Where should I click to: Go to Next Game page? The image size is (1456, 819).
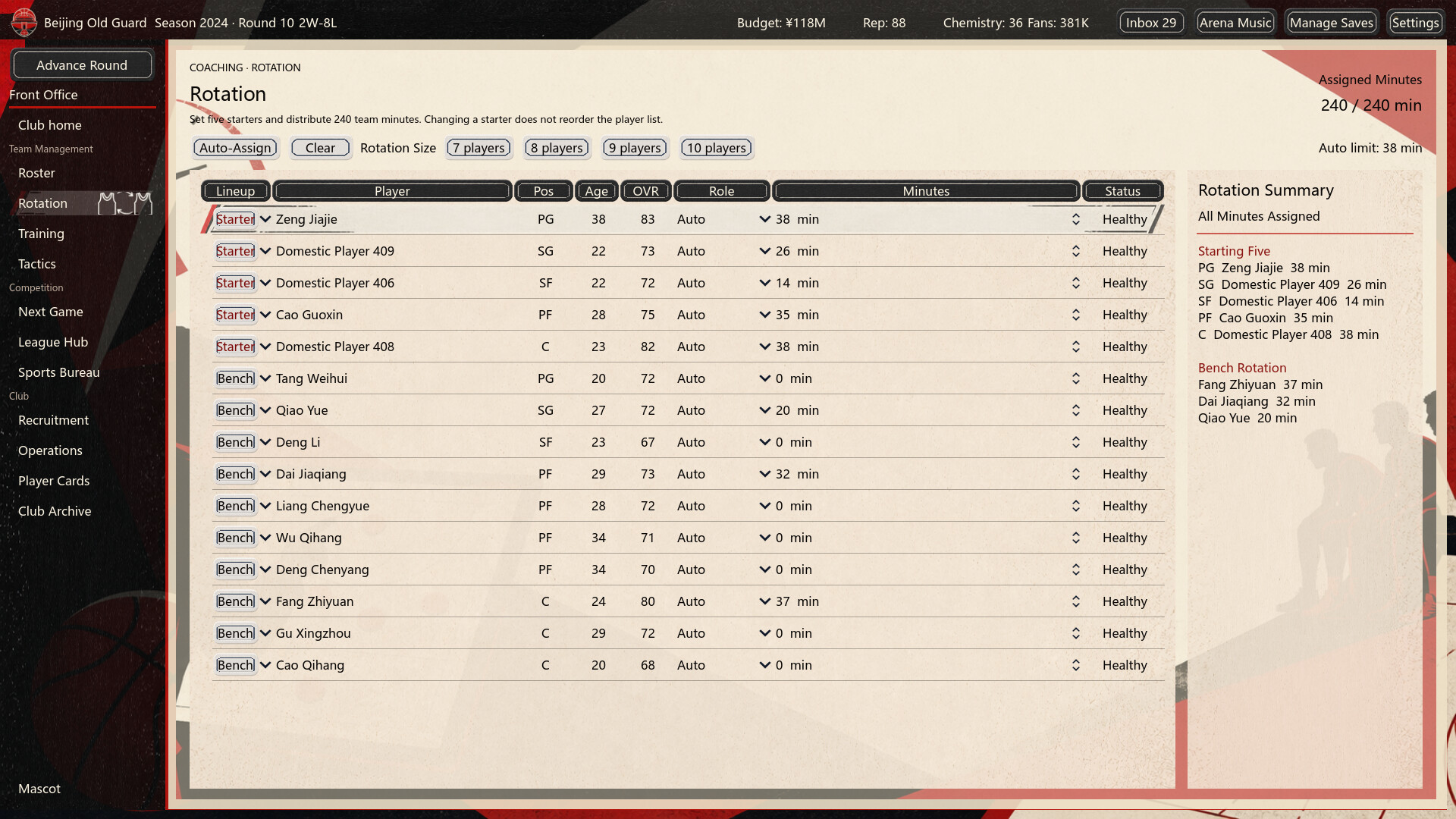tap(51, 312)
